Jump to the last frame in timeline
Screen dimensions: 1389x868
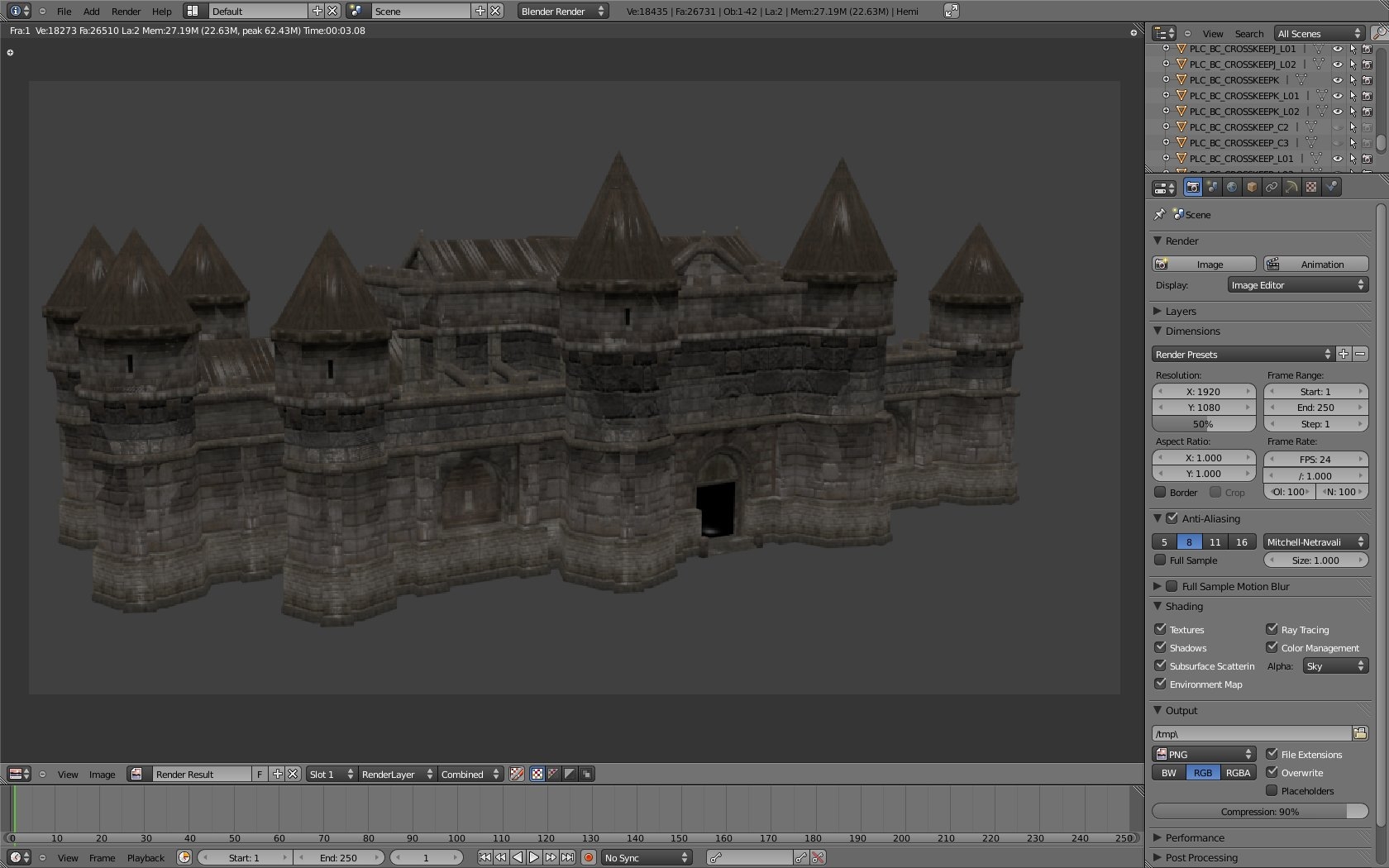(567, 858)
